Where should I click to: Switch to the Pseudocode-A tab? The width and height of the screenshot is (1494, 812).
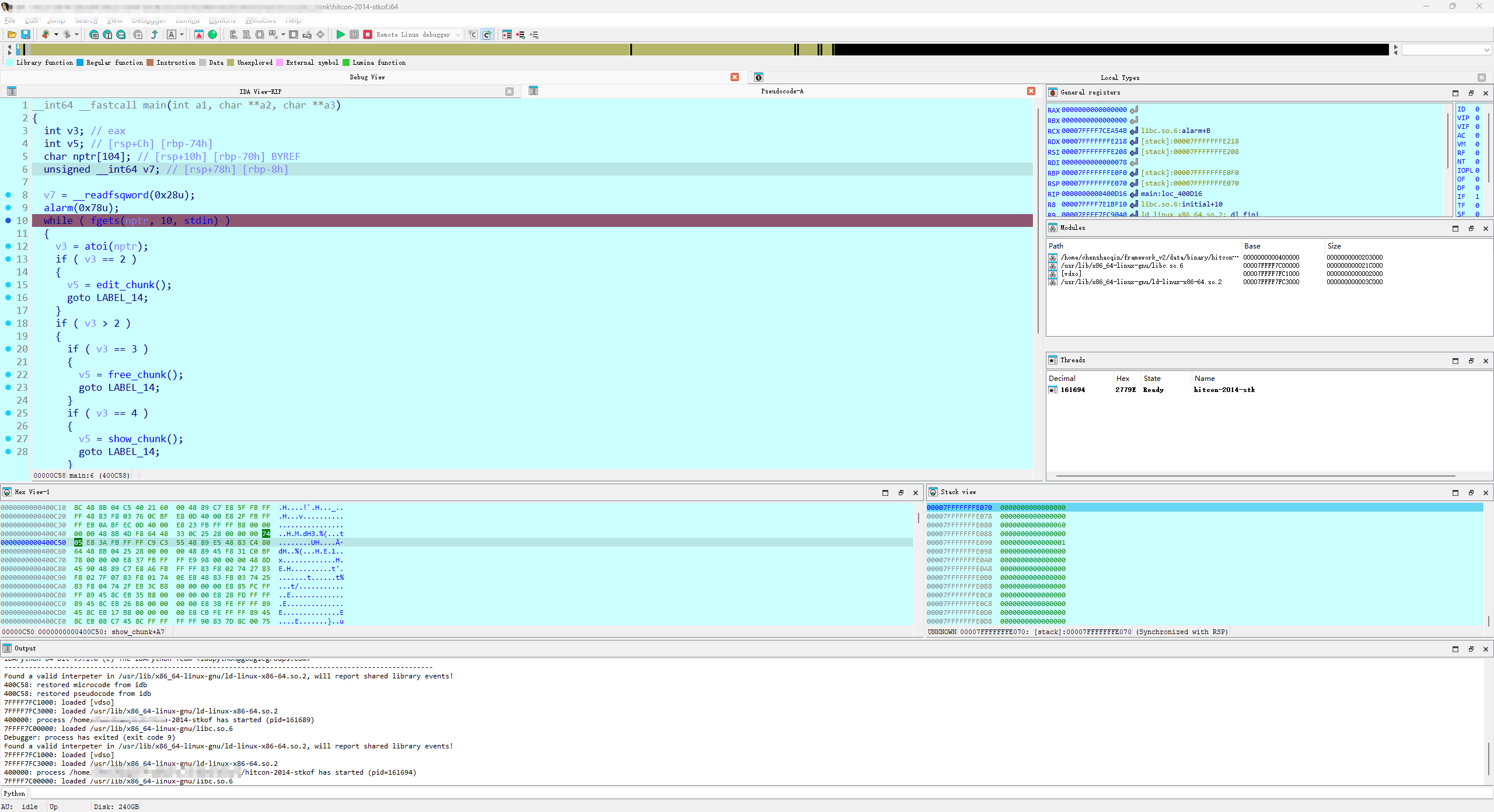pyautogui.click(x=782, y=91)
